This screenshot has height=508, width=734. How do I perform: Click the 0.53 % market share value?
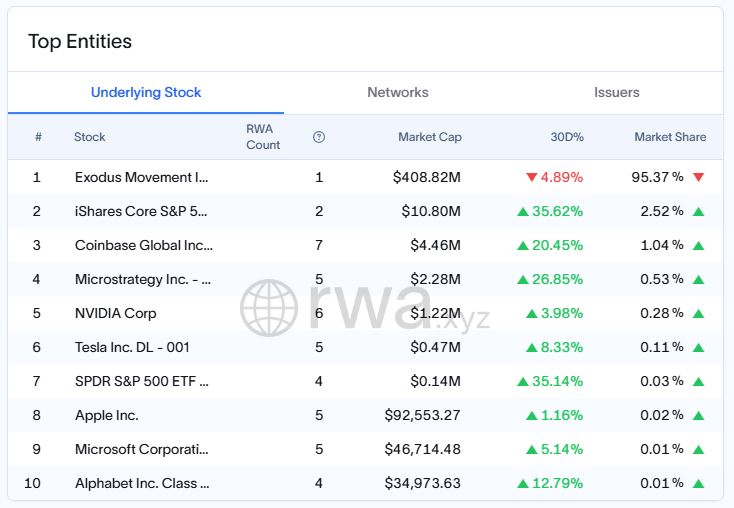click(662, 280)
